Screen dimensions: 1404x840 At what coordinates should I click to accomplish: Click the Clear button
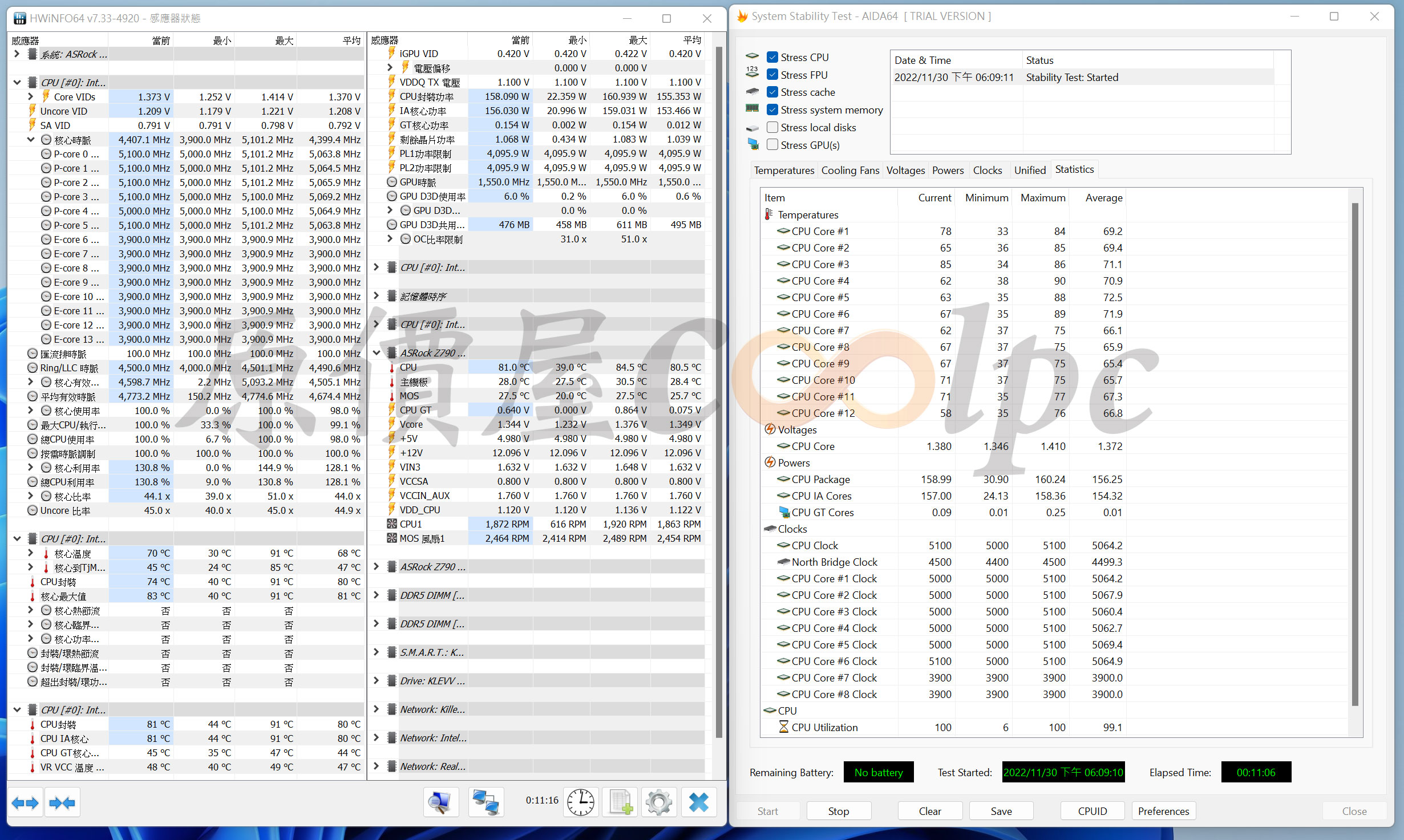pyautogui.click(x=930, y=811)
